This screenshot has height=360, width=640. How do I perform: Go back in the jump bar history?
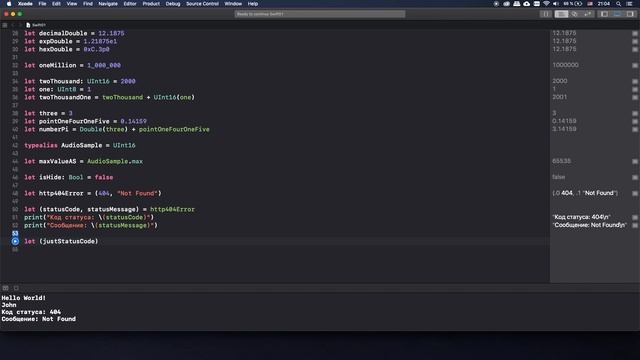(13, 25)
